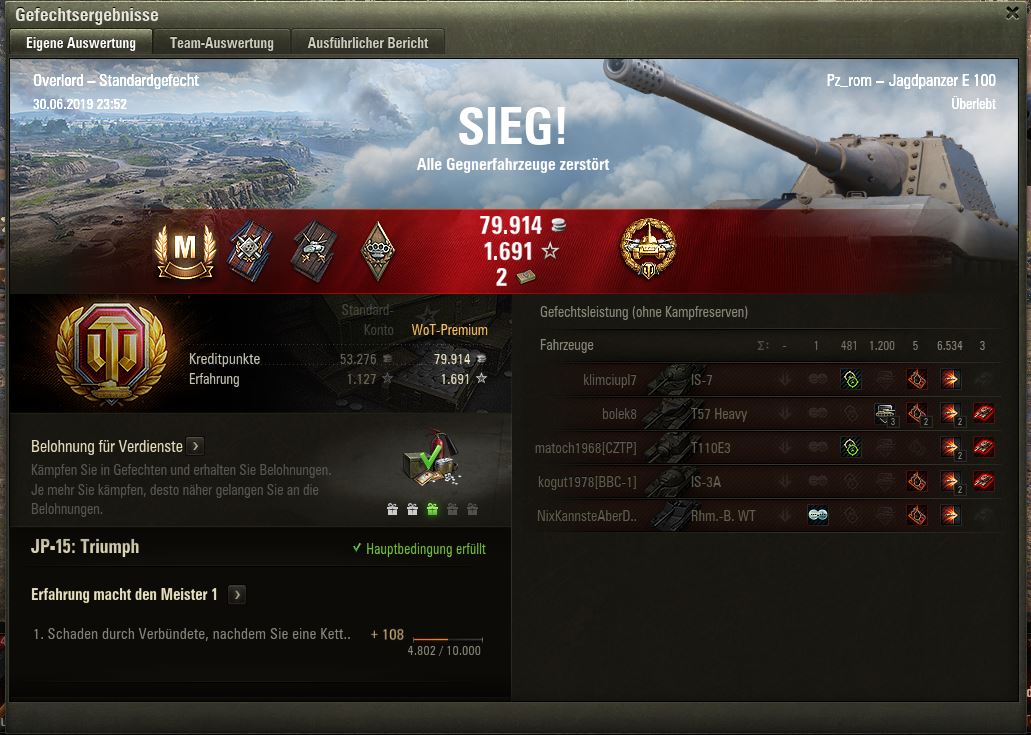The width and height of the screenshot is (1031, 735).
Task: Click the JP-15: Triumph mission title
Action: point(85,547)
